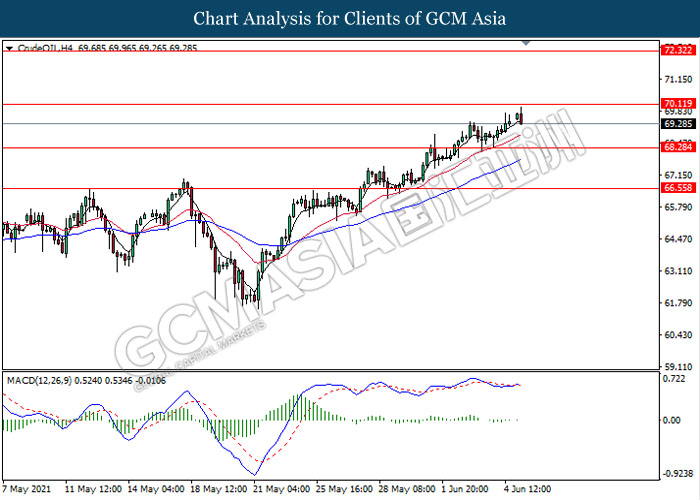Click the MACD scale value 0.00
This screenshot has height=500, width=700.
coord(672,421)
